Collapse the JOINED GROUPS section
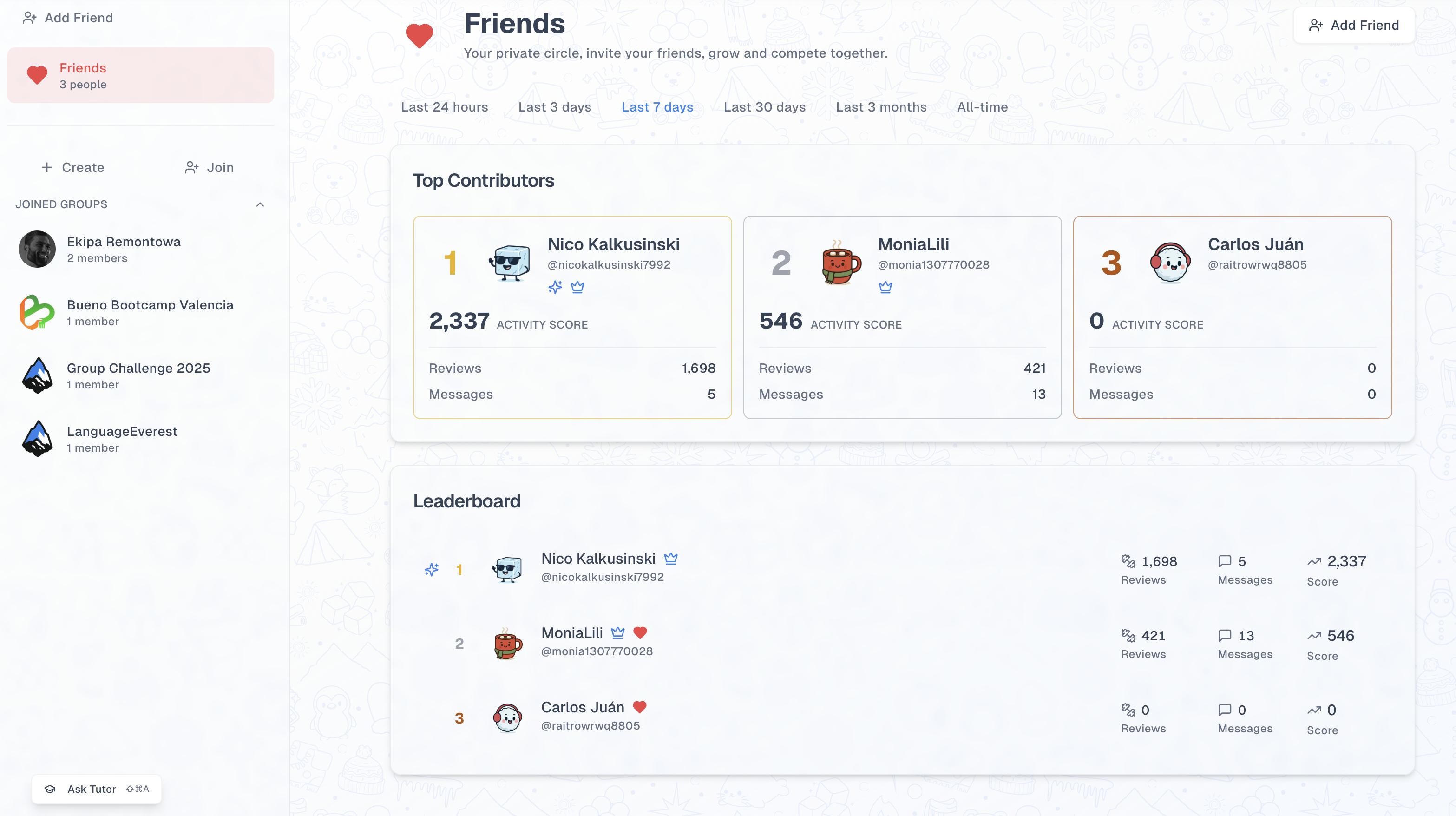1456x816 pixels. [260, 204]
